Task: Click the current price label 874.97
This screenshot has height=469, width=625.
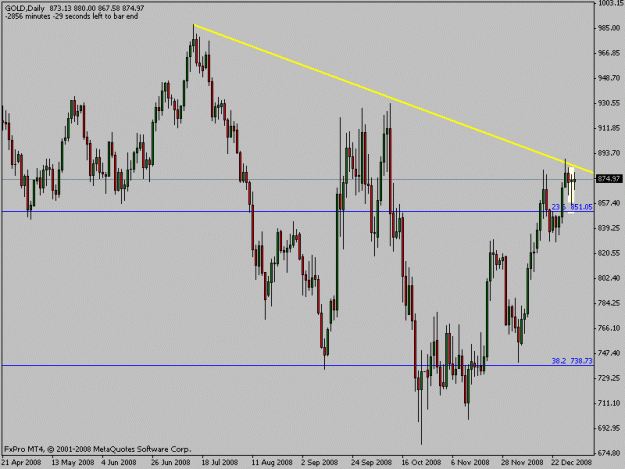Action: pyautogui.click(x=608, y=179)
